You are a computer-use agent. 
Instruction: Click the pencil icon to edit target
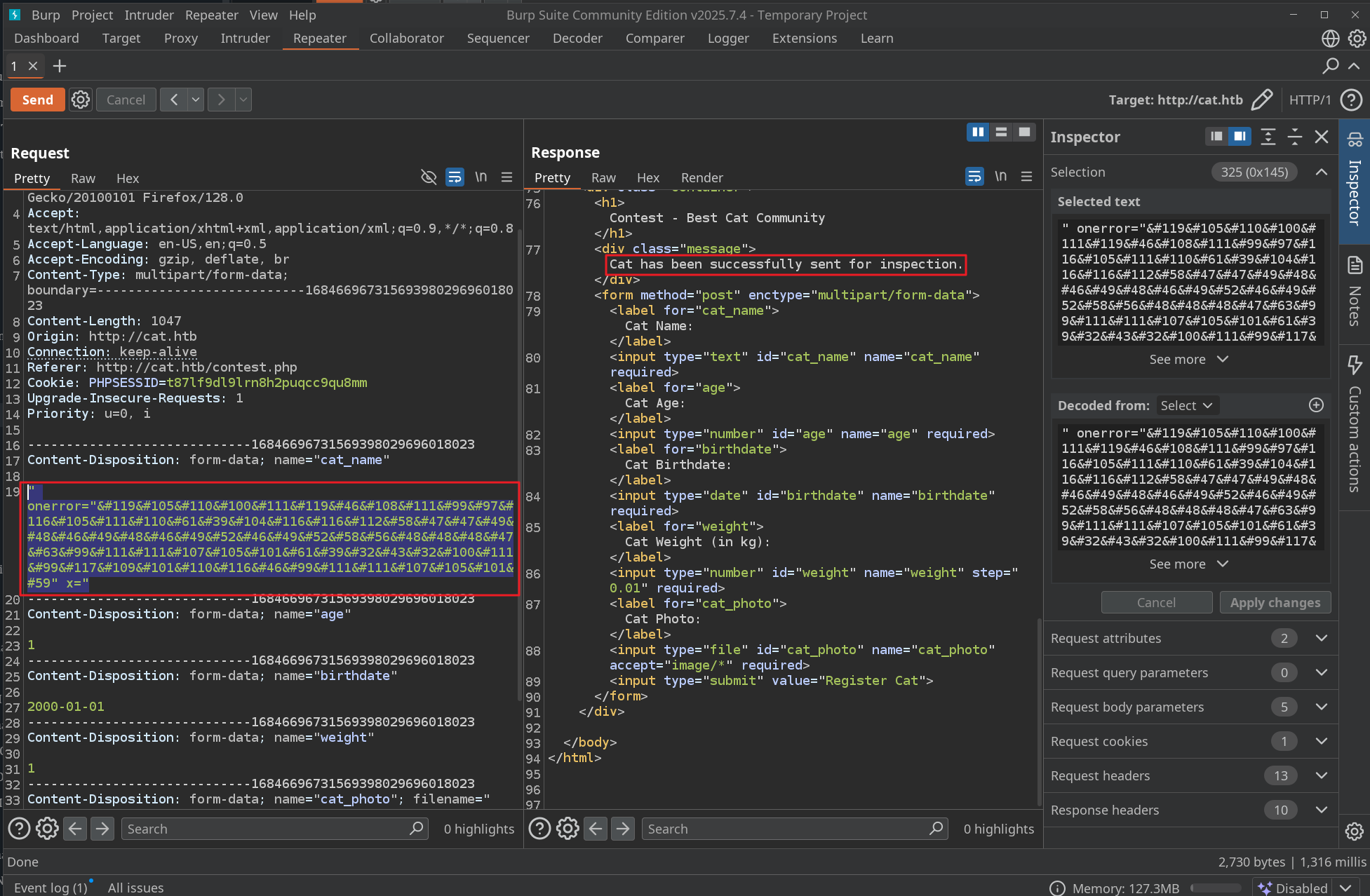(x=1261, y=100)
